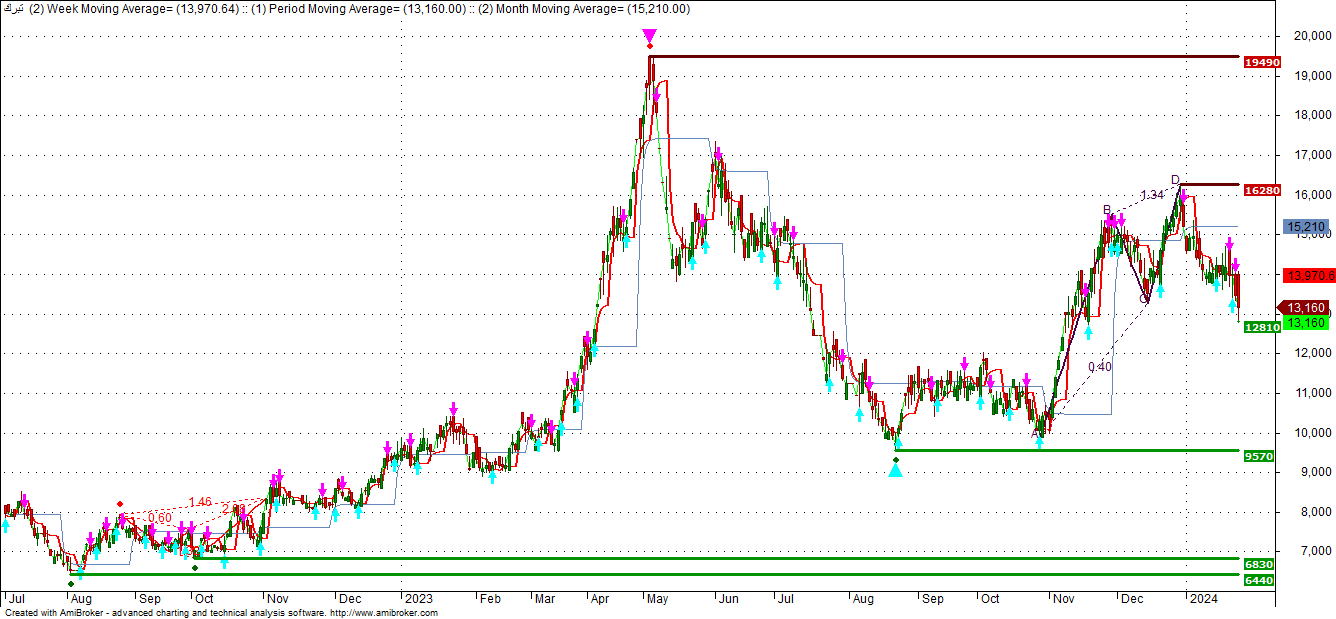This screenshot has height=619, width=1336.
Task: Select pattern point D label
Action: pos(1176,180)
